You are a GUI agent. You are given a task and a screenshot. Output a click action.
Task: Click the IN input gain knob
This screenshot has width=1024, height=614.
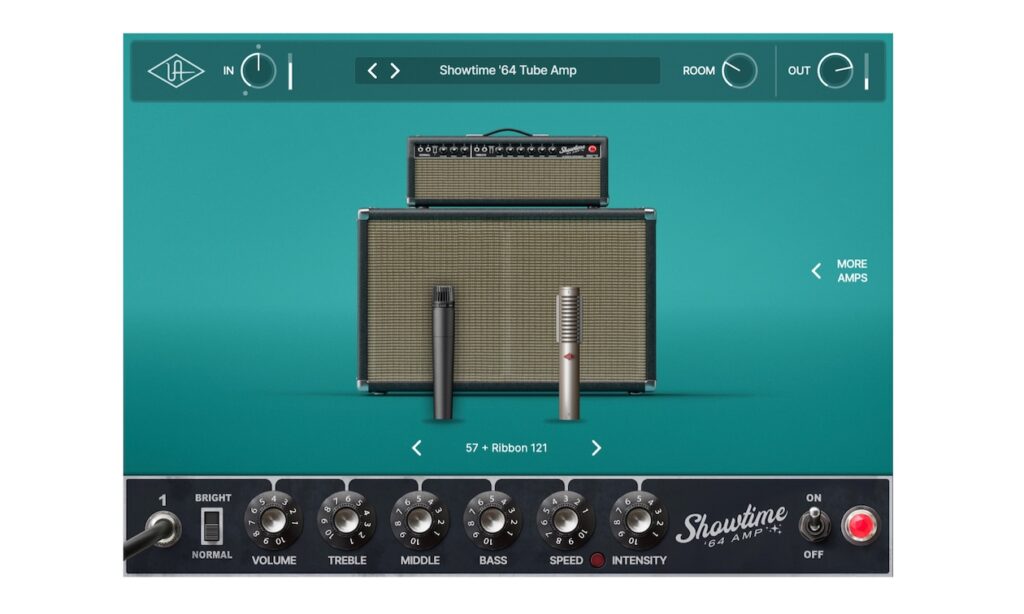(258, 71)
